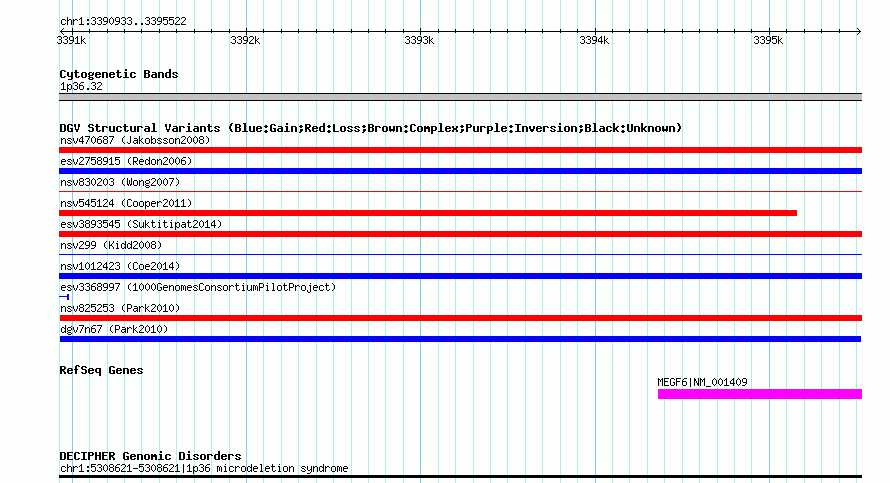Open the MEGF6 NM_001409 magenta gene bar

(x=760, y=394)
